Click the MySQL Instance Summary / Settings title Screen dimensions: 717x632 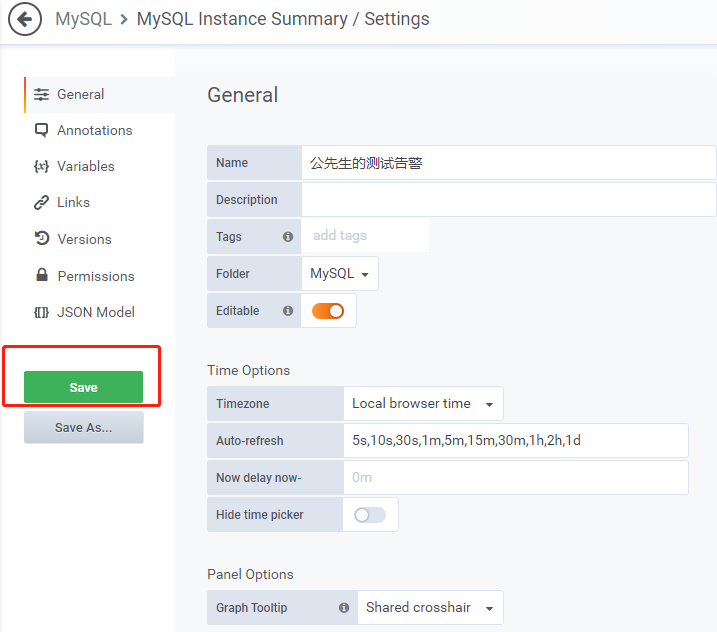tap(283, 19)
